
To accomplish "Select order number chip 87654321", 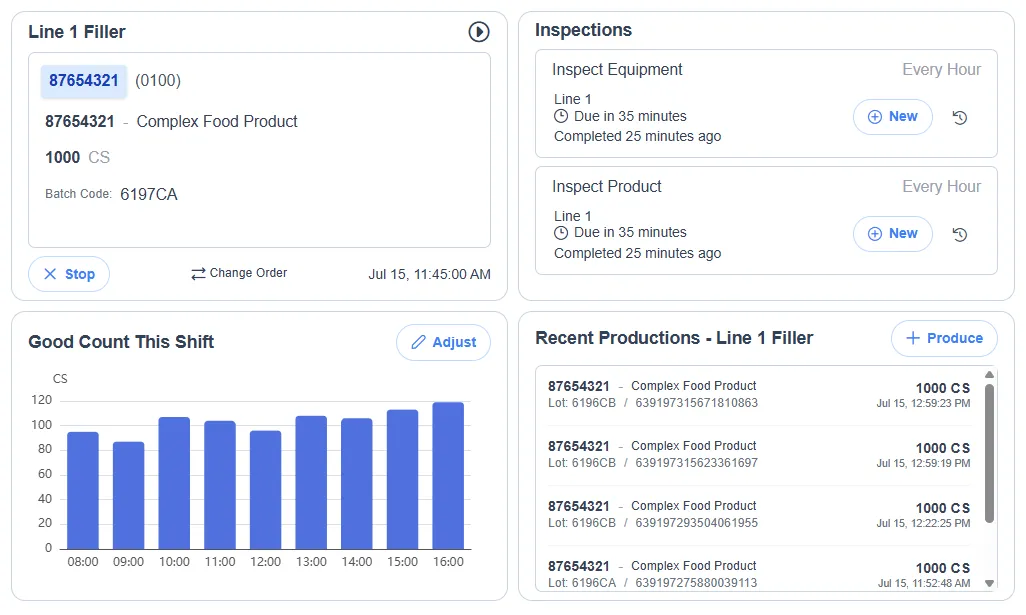I will (x=84, y=80).
